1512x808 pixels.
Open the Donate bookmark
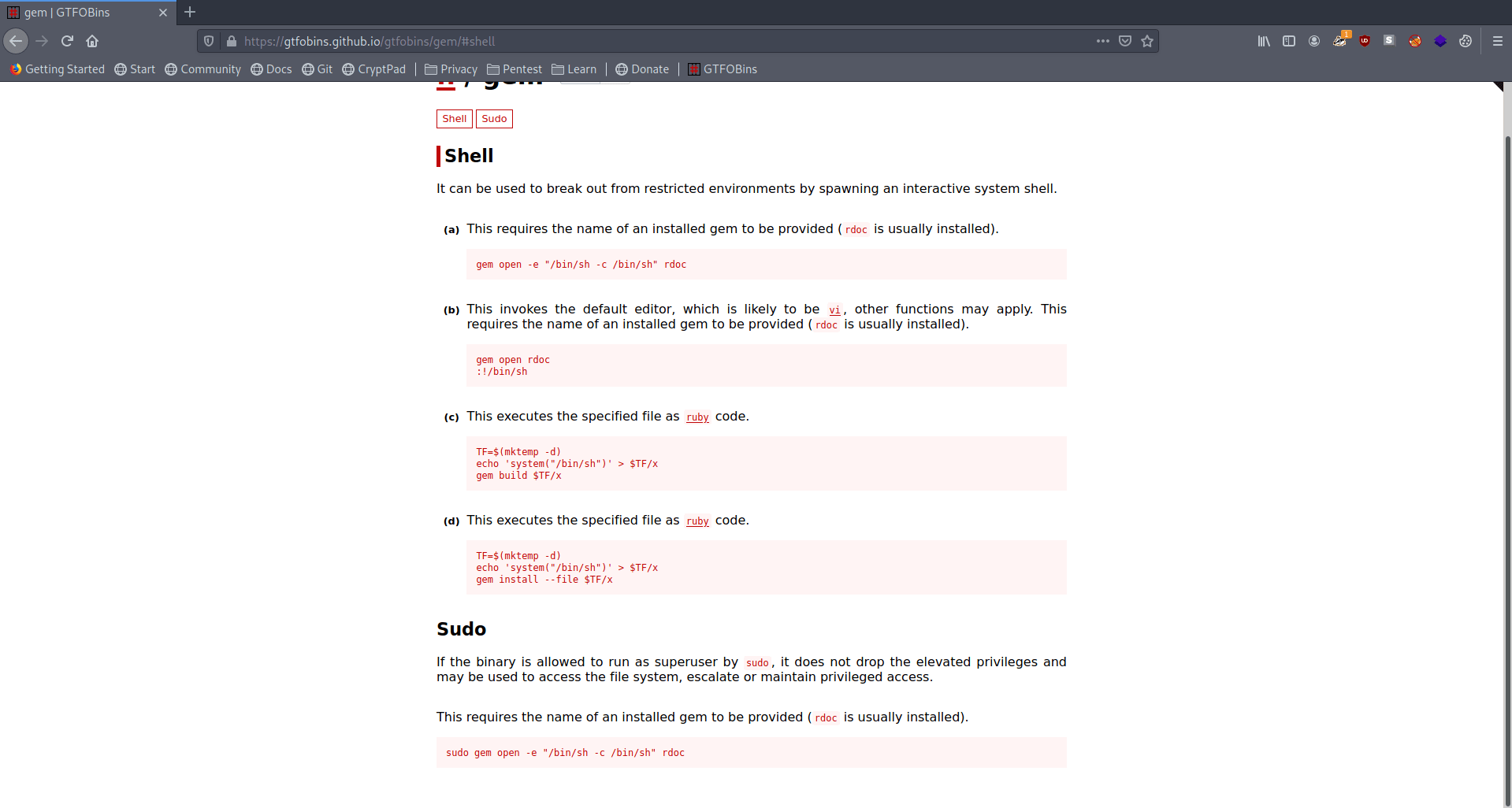point(642,69)
